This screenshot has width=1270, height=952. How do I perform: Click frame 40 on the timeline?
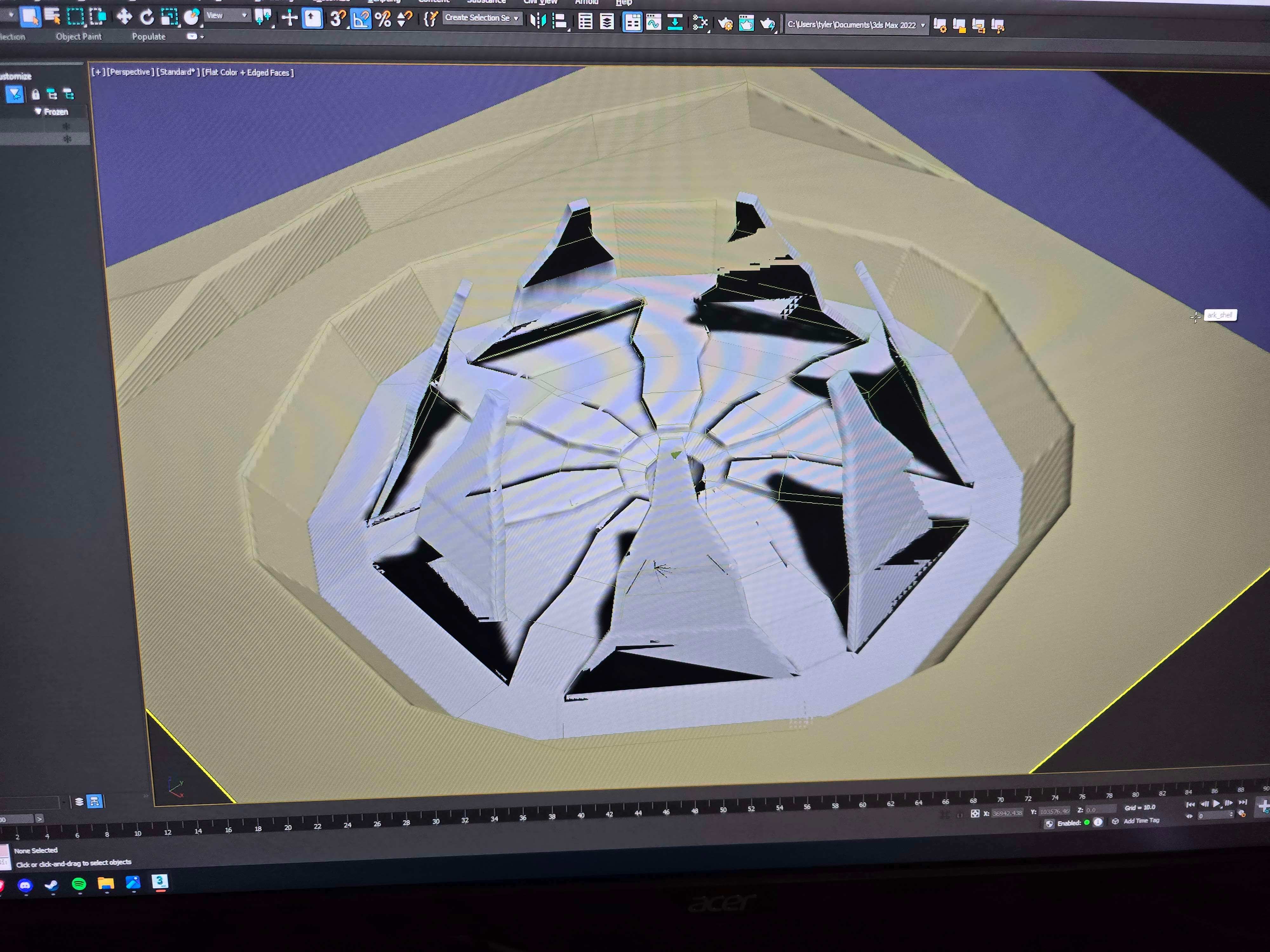[581, 815]
